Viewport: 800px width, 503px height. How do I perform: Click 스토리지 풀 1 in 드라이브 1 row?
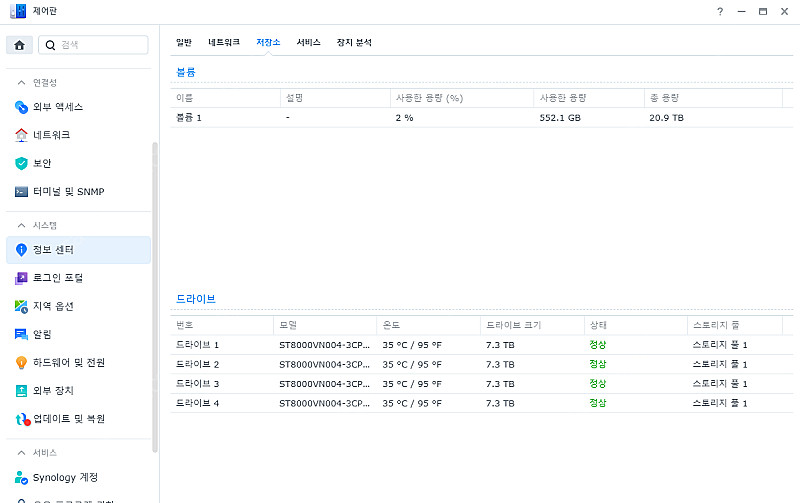(720, 345)
